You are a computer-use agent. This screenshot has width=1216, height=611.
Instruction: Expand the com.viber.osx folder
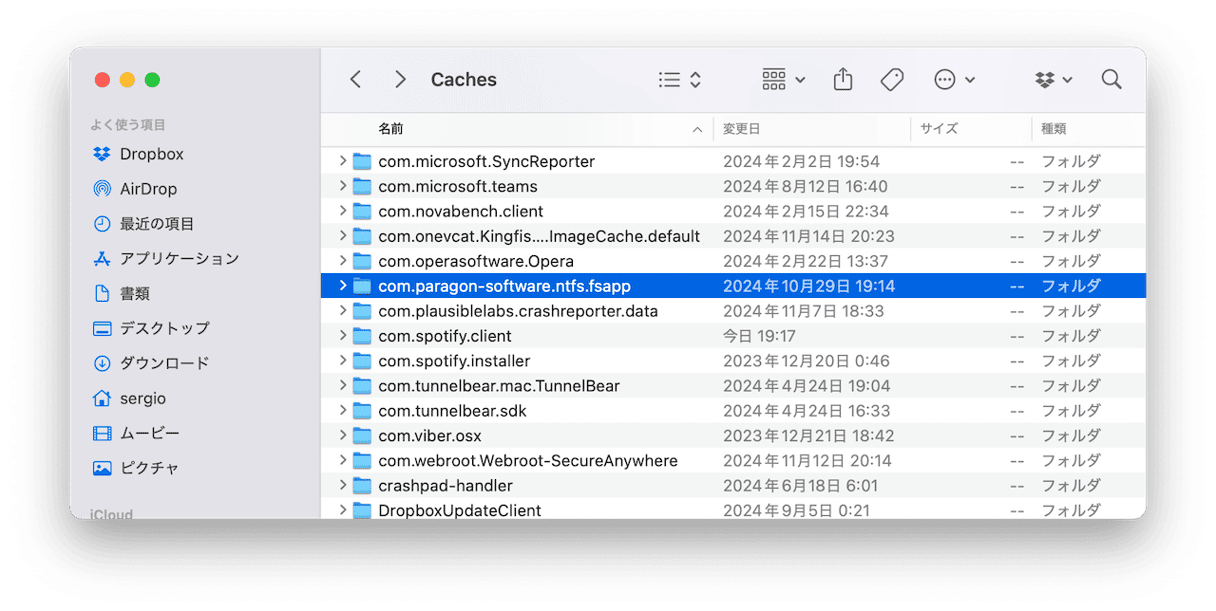pyautogui.click(x=342, y=436)
